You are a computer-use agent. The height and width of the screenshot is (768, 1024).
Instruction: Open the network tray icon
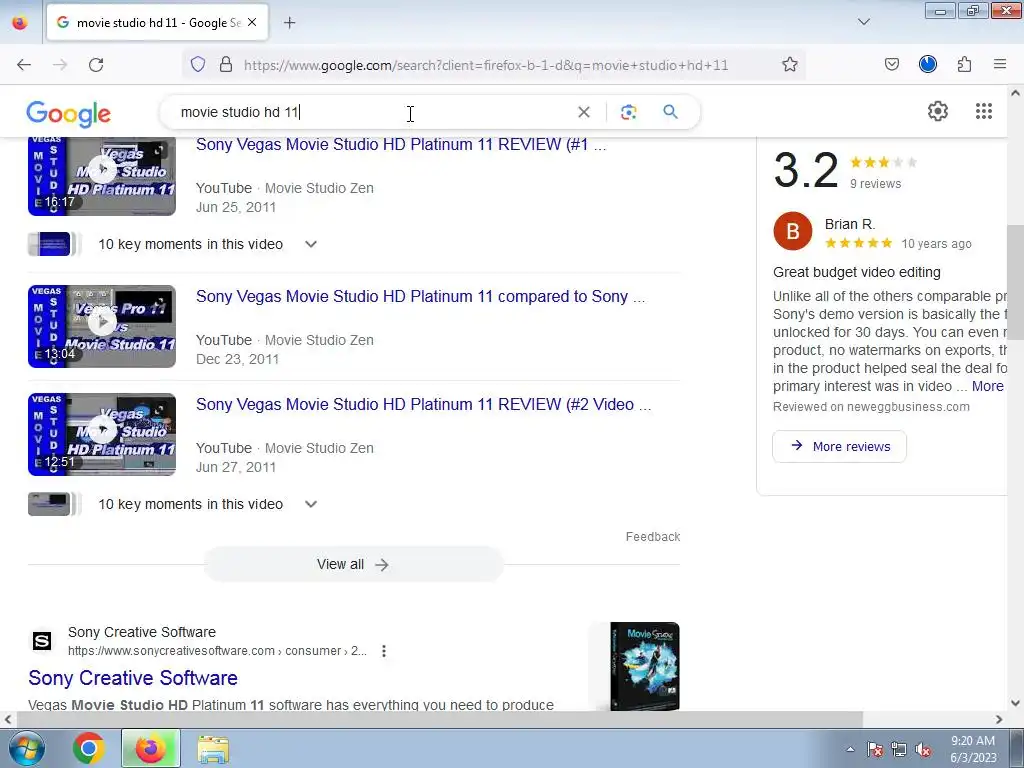(x=899, y=750)
